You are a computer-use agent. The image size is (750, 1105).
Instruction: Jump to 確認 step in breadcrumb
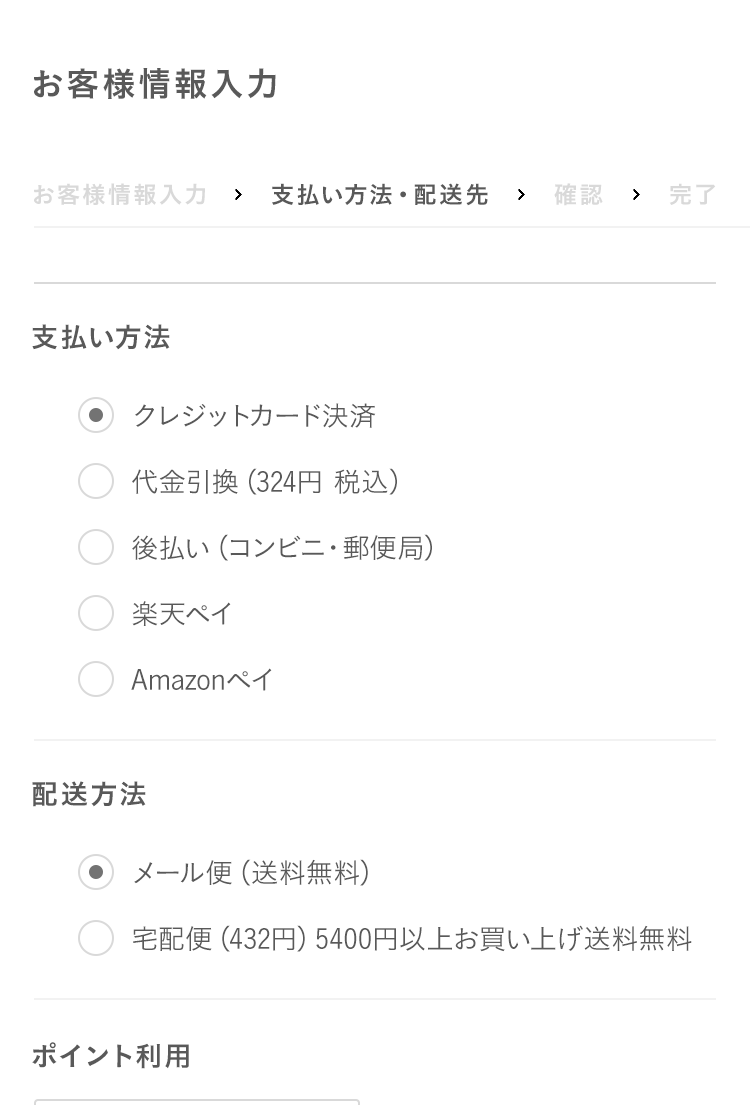point(578,195)
